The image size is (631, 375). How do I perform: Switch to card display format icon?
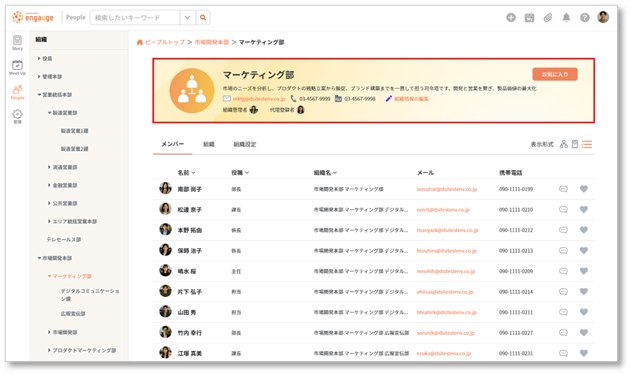[x=575, y=144]
